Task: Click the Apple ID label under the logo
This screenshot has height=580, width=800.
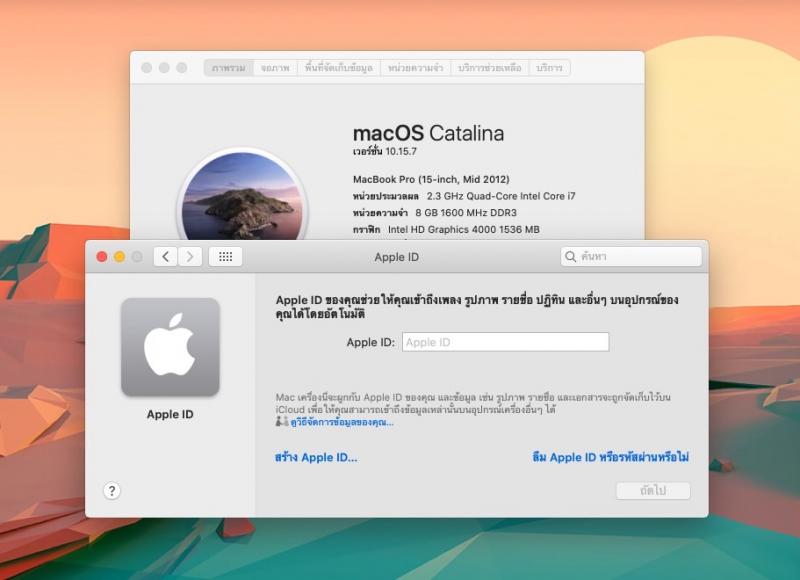Action: click(170, 414)
